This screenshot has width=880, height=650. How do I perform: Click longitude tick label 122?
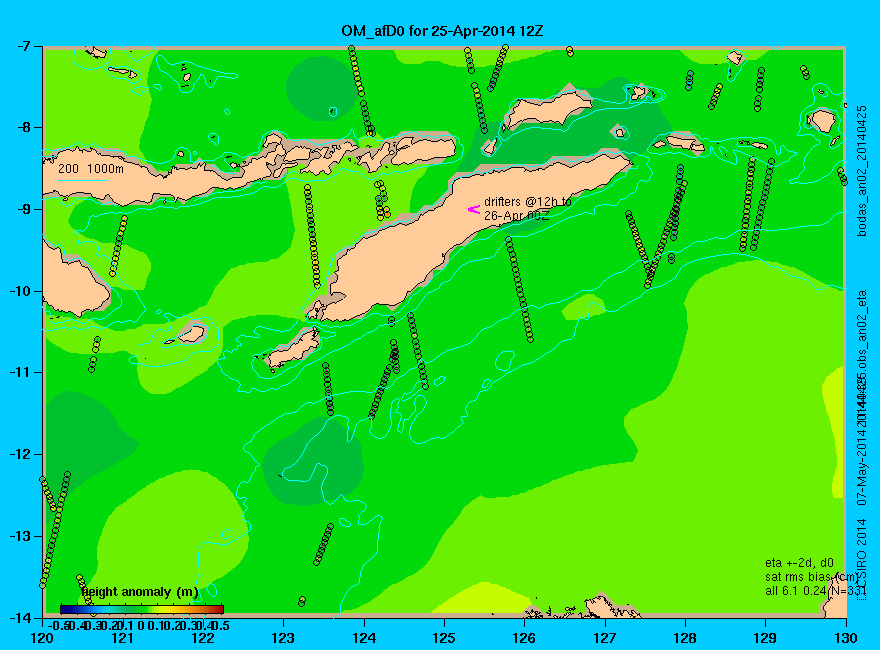[x=203, y=638]
